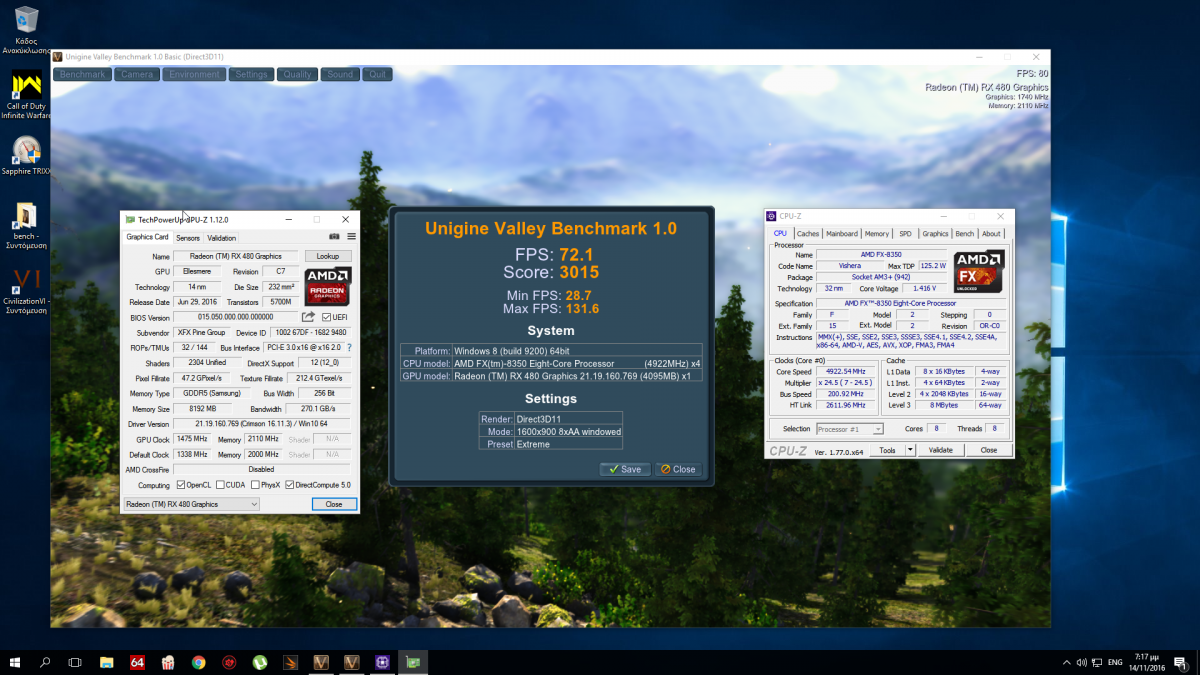
Task: Open the Windows Start menu
Action: coord(15,662)
